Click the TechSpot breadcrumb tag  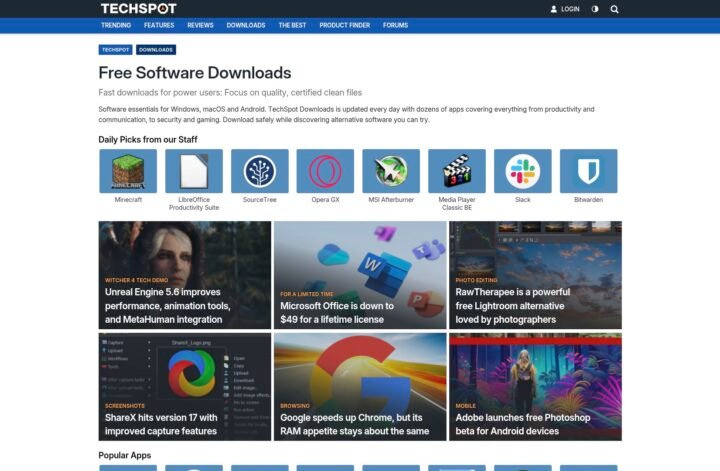tap(115, 50)
